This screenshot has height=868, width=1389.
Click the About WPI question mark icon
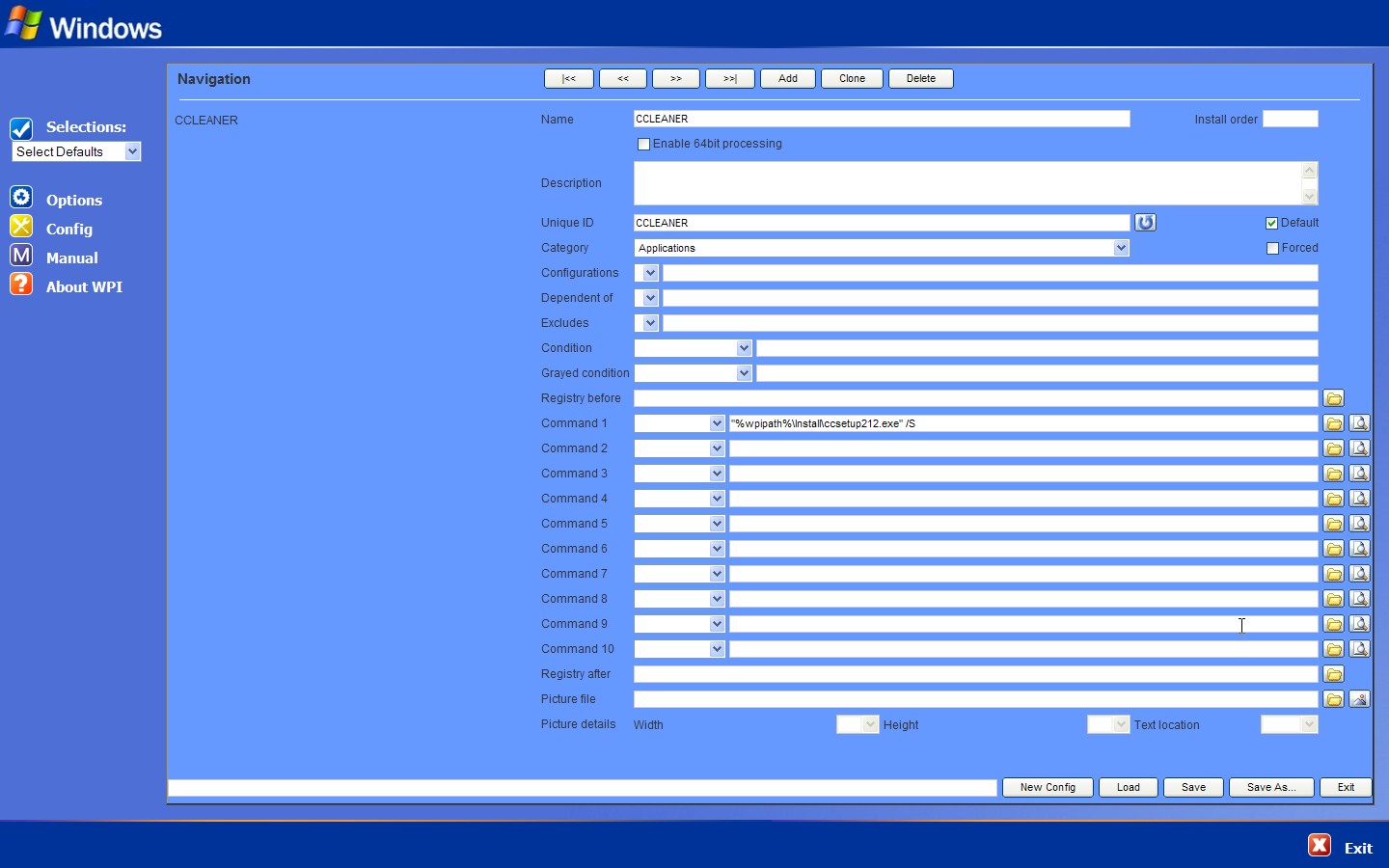tap(21, 284)
